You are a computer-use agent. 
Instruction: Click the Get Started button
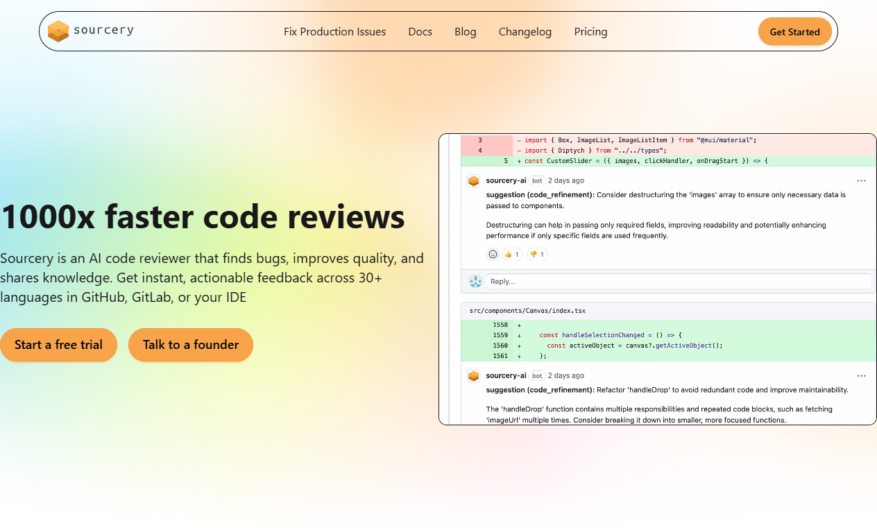795,32
